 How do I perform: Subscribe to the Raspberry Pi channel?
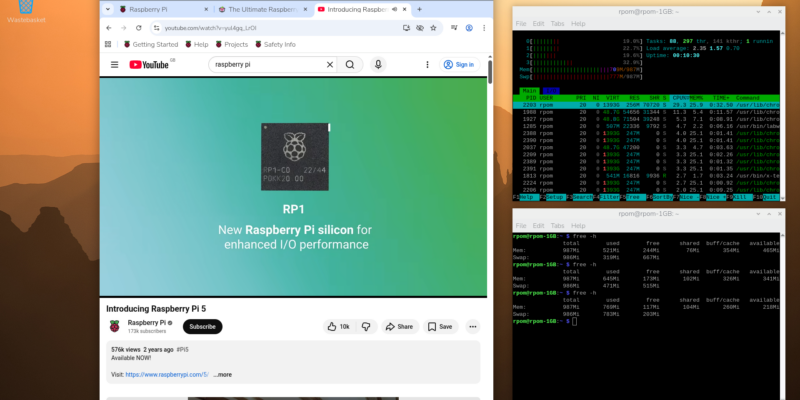[203, 327]
